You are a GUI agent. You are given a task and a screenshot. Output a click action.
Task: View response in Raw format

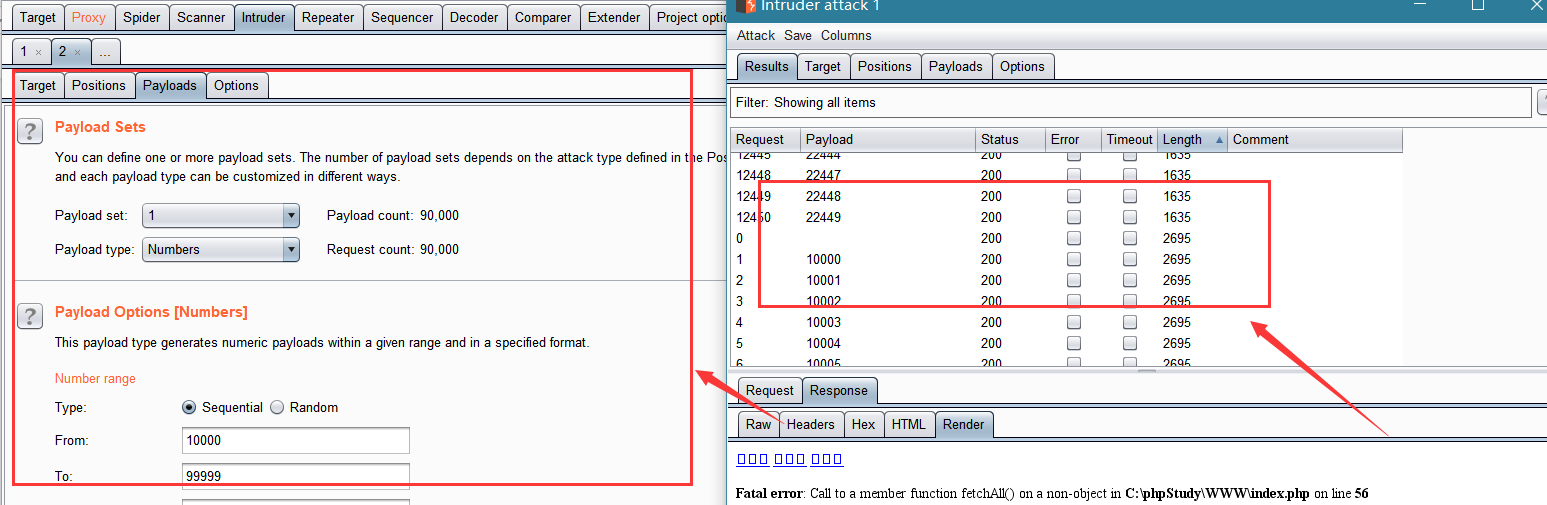[x=759, y=424]
